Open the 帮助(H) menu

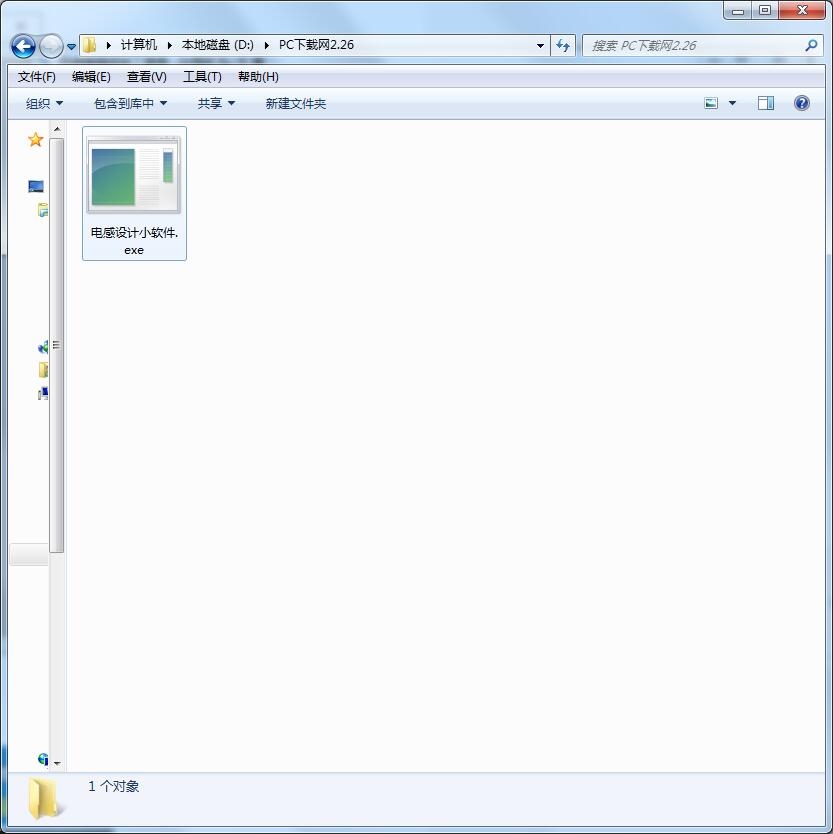258,77
